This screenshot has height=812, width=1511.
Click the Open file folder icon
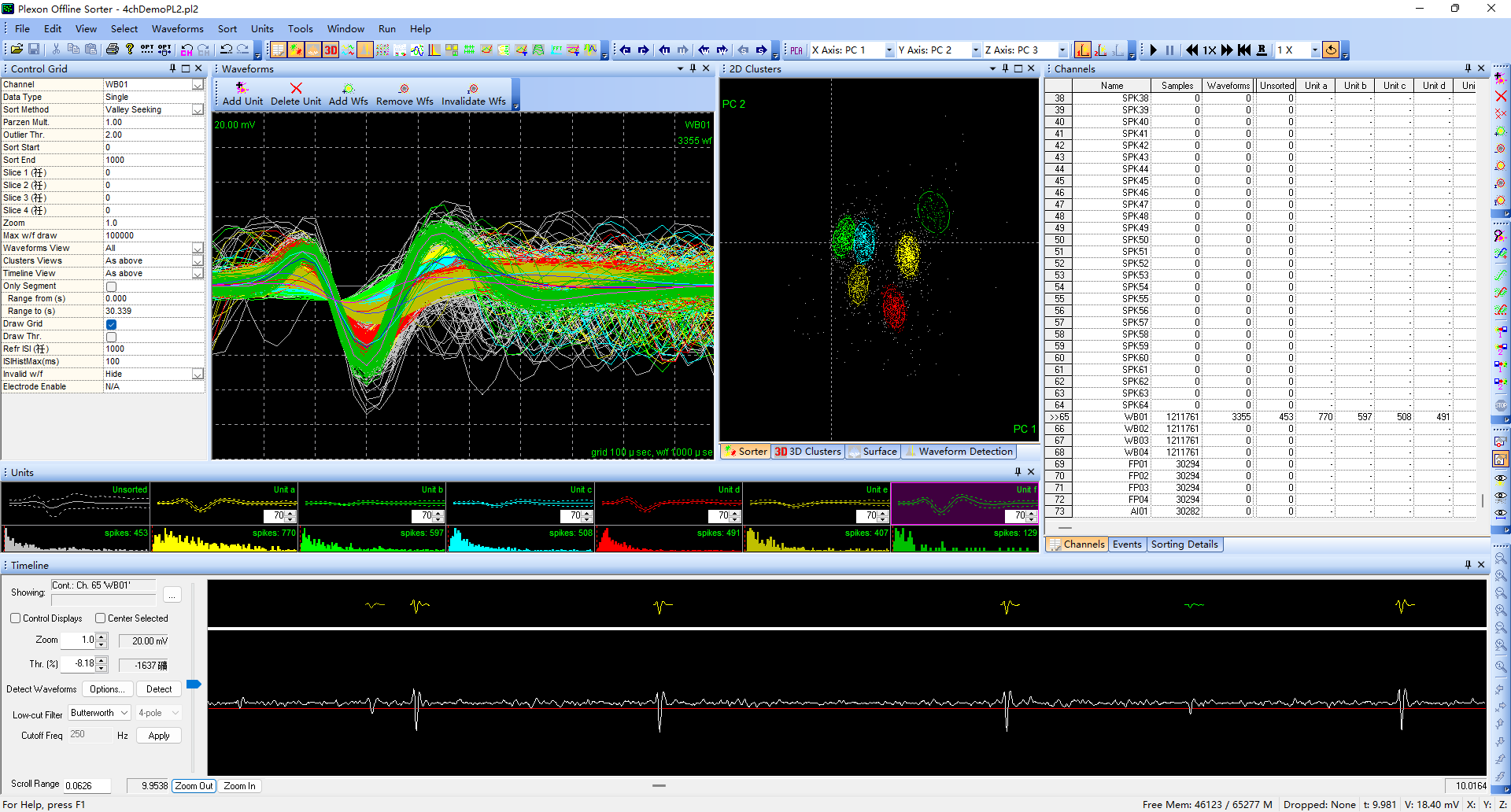coord(16,50)
